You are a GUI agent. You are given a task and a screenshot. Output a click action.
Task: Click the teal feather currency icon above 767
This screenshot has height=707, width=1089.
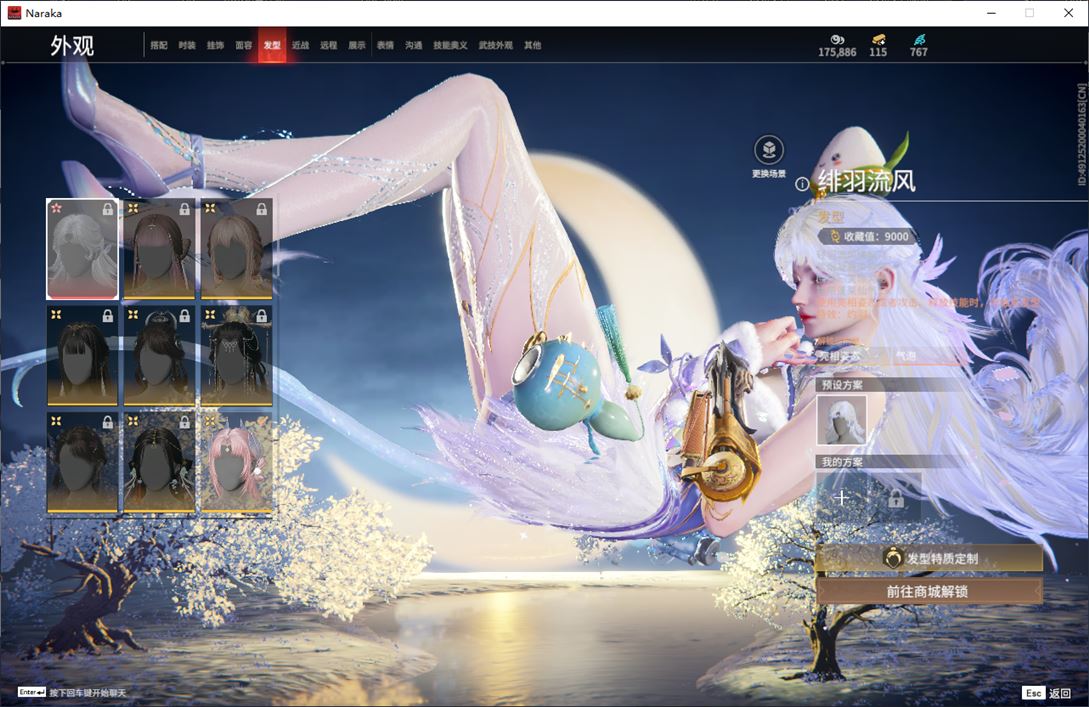click(x=919, y=40)
